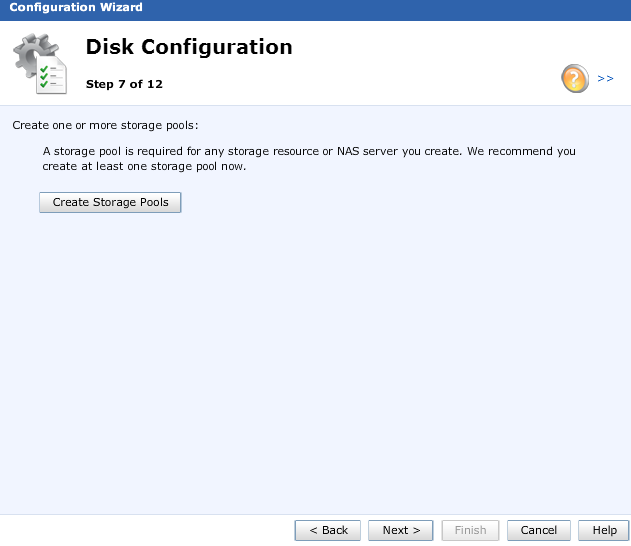Click the Step 7 of 12 label

pyautogui.click(x=124, y=84)
